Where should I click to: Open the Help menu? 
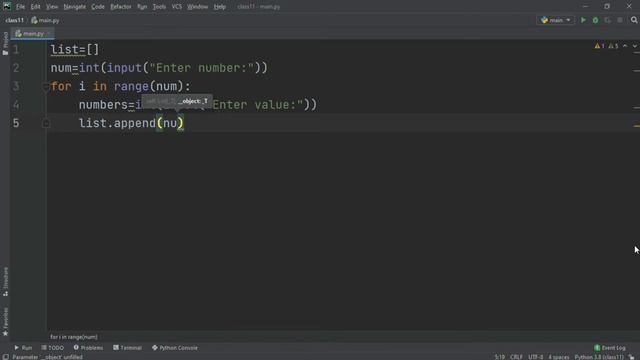click(x=220, y=7)
